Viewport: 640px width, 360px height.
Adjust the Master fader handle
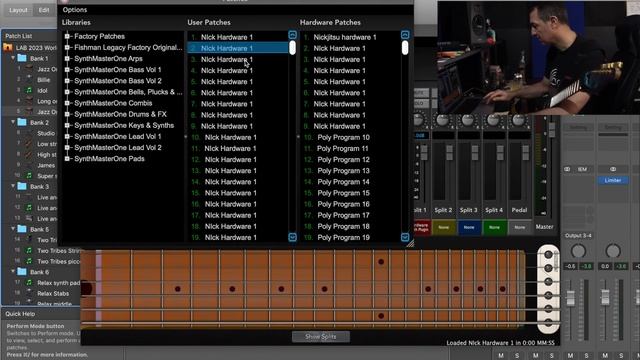pyautogui.click(x=552, y=129)
